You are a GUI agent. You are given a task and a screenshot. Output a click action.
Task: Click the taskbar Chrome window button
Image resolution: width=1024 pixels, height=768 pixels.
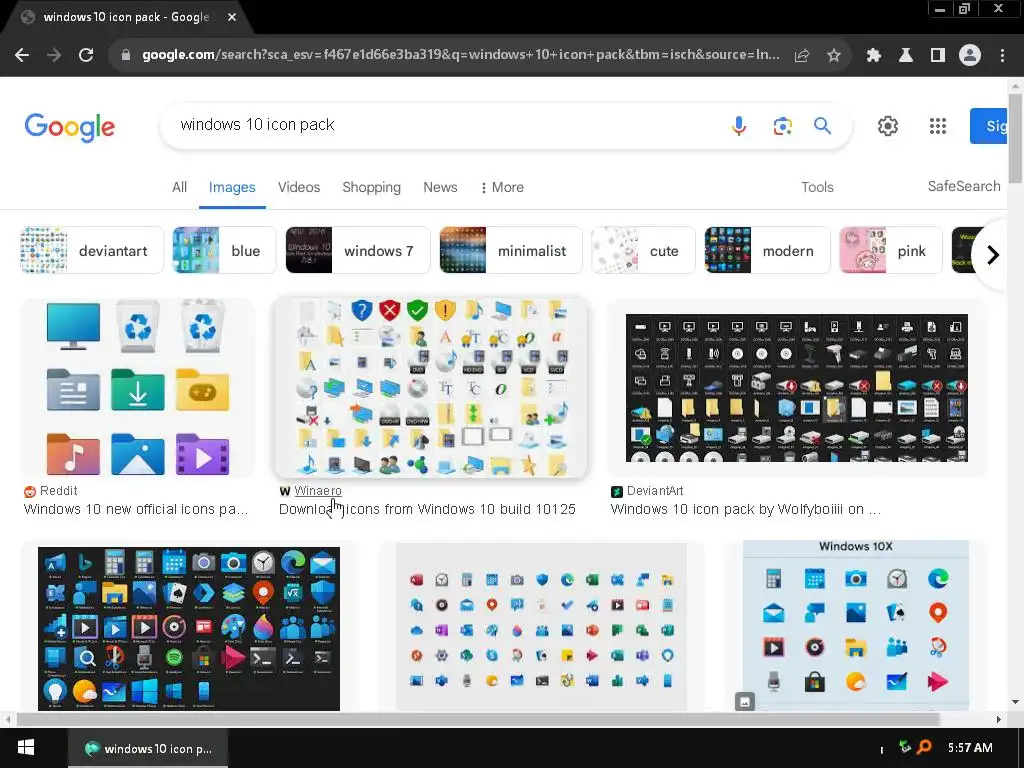pyautogui.click(x=148, y=748)
